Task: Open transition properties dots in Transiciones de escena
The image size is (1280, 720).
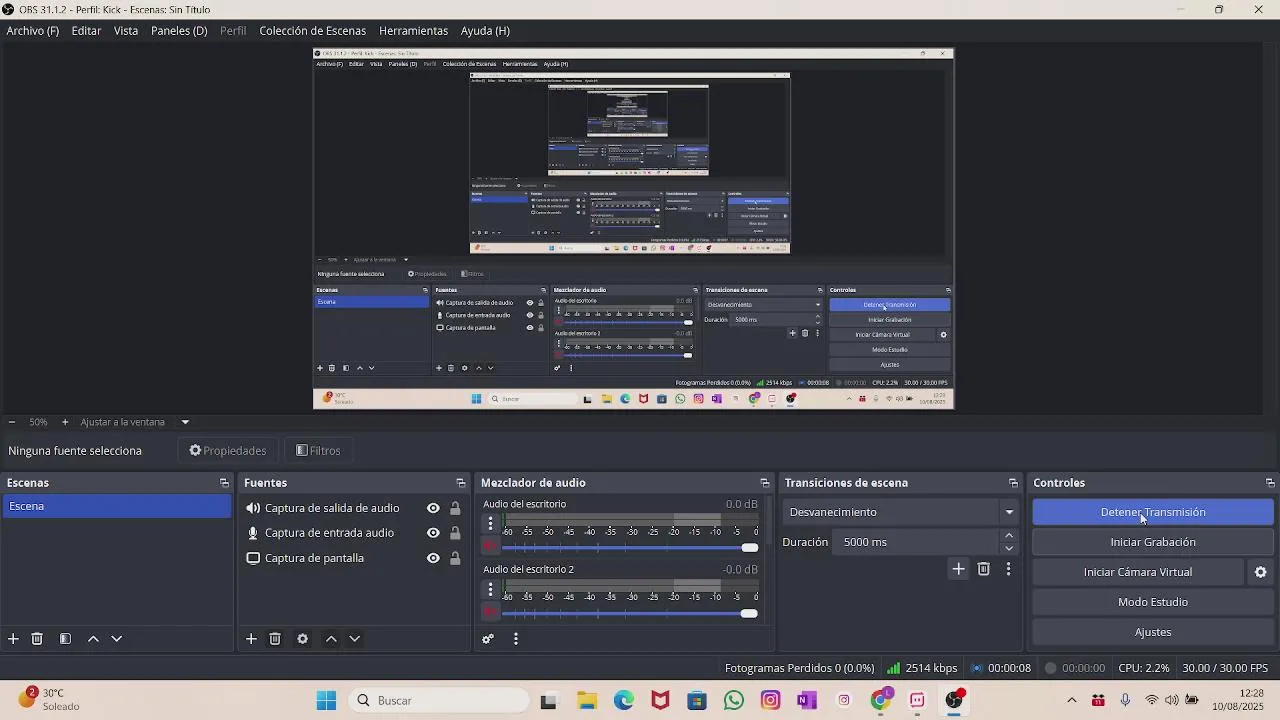Action: point(1008,569)
